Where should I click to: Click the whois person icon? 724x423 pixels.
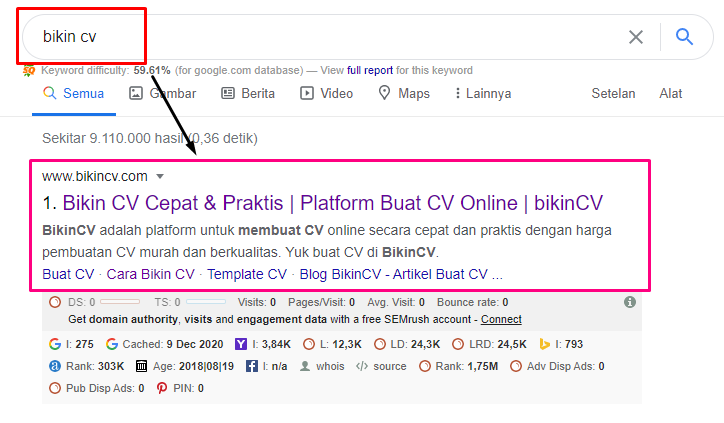pyautogui.click(x=305, y=367)
